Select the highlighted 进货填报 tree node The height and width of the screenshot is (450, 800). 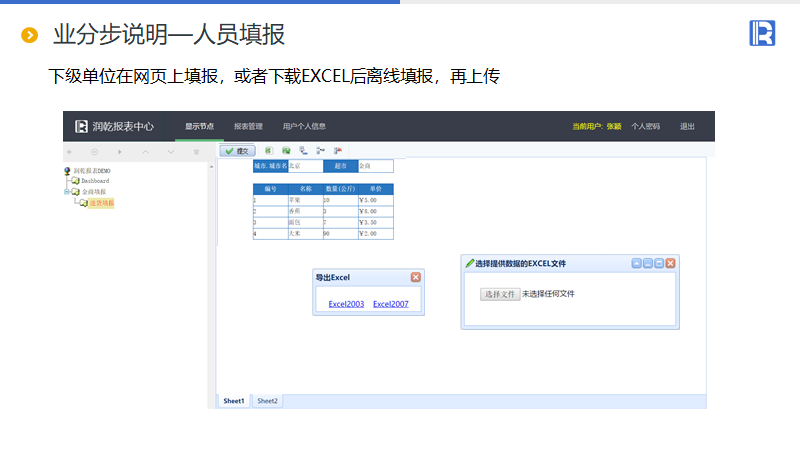[102, 203]
